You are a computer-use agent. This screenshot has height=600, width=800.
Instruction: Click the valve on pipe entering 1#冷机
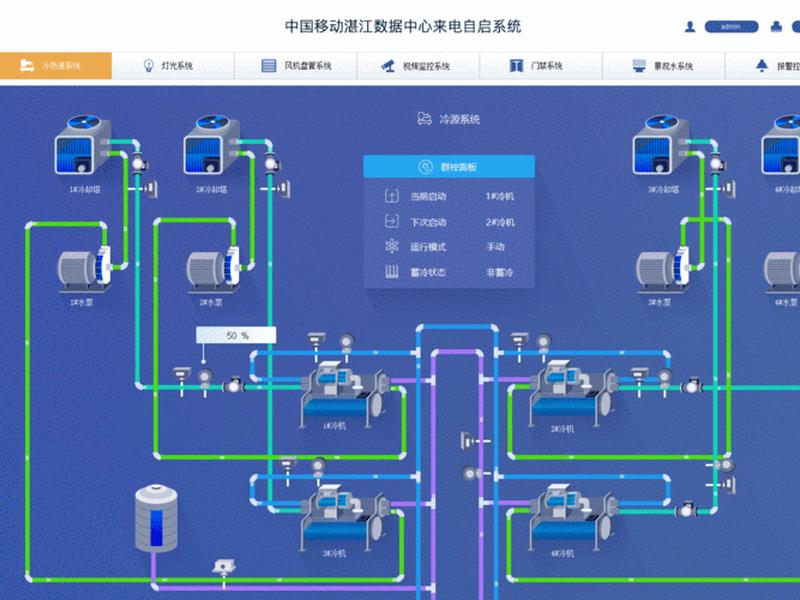click(234, 385)
